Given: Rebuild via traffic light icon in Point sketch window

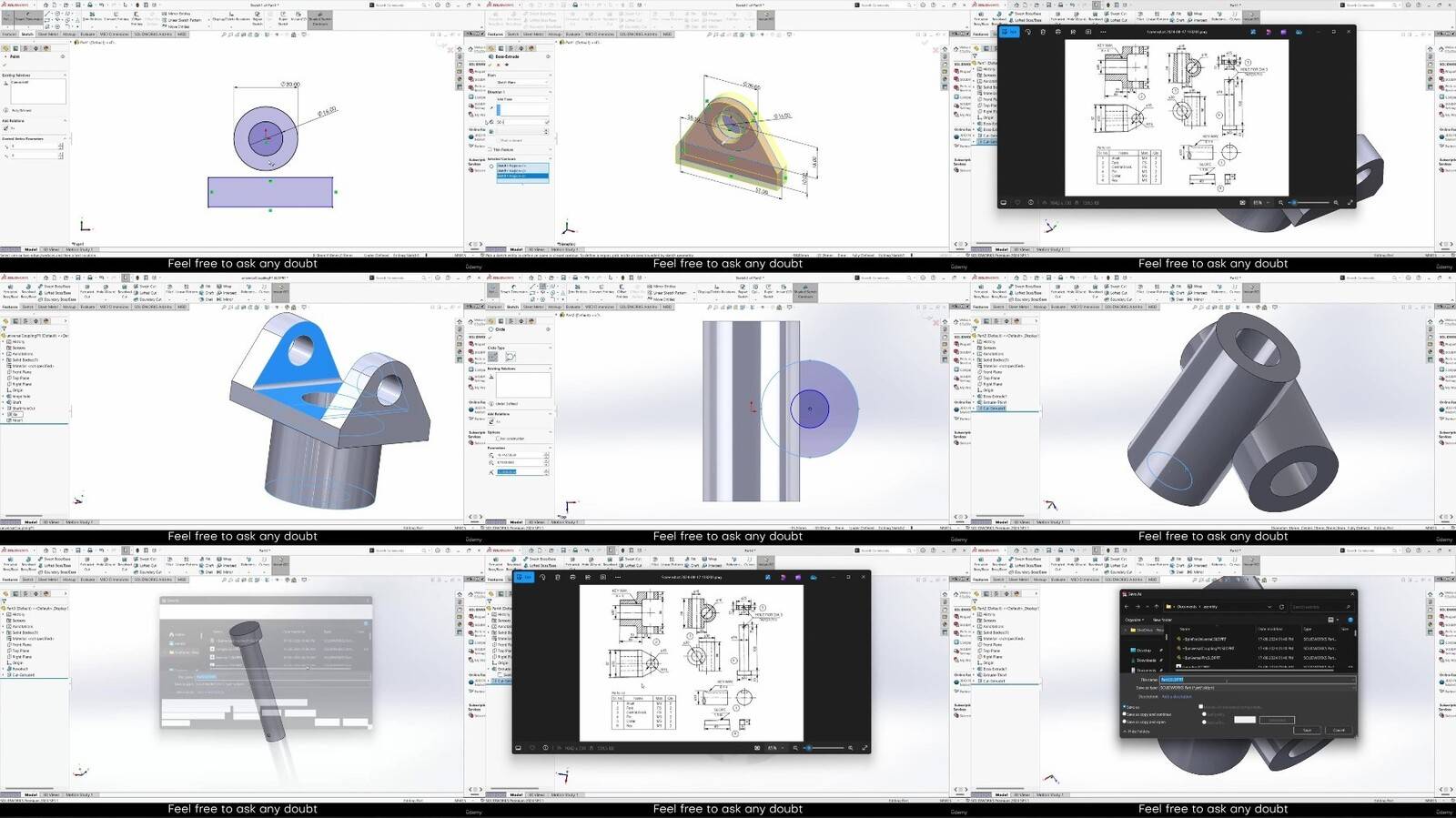Looking at the screenshot, I should tap(137, 5).
